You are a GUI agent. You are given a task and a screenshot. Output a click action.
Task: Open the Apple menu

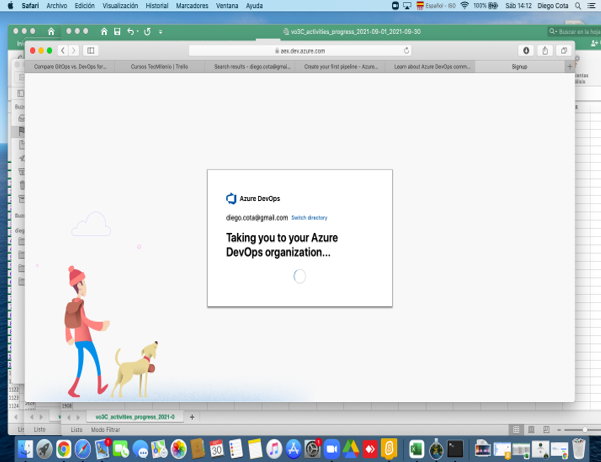[x=10, y=6]
